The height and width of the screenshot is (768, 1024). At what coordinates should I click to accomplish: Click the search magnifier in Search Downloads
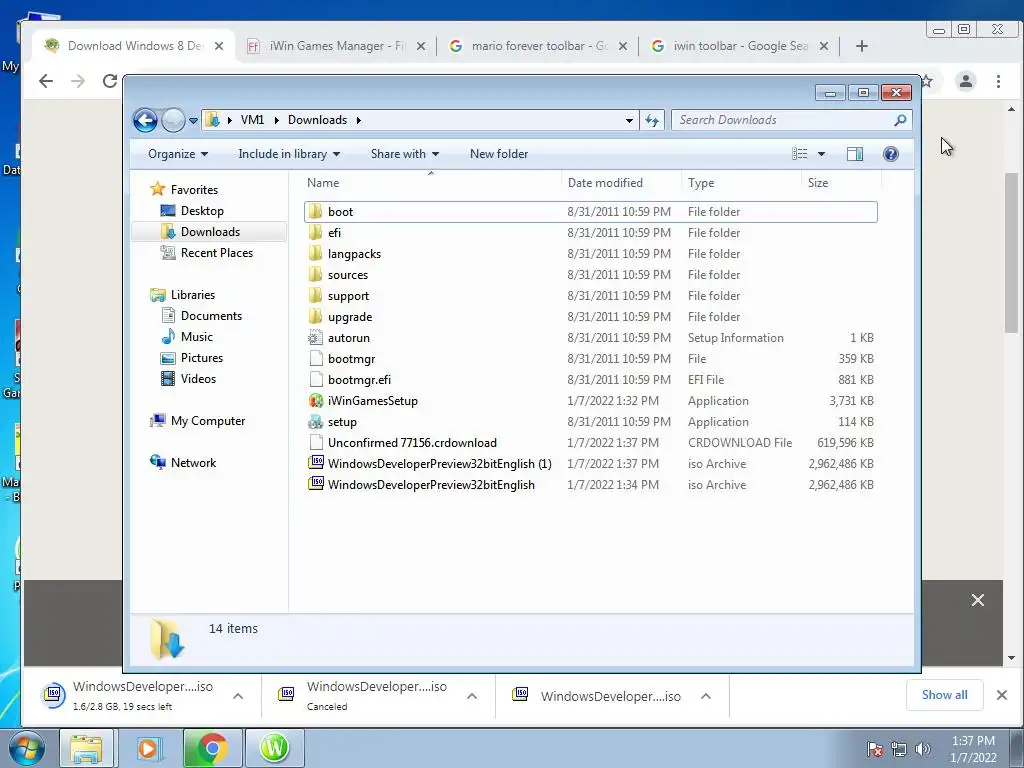click(x=900, y=120)
